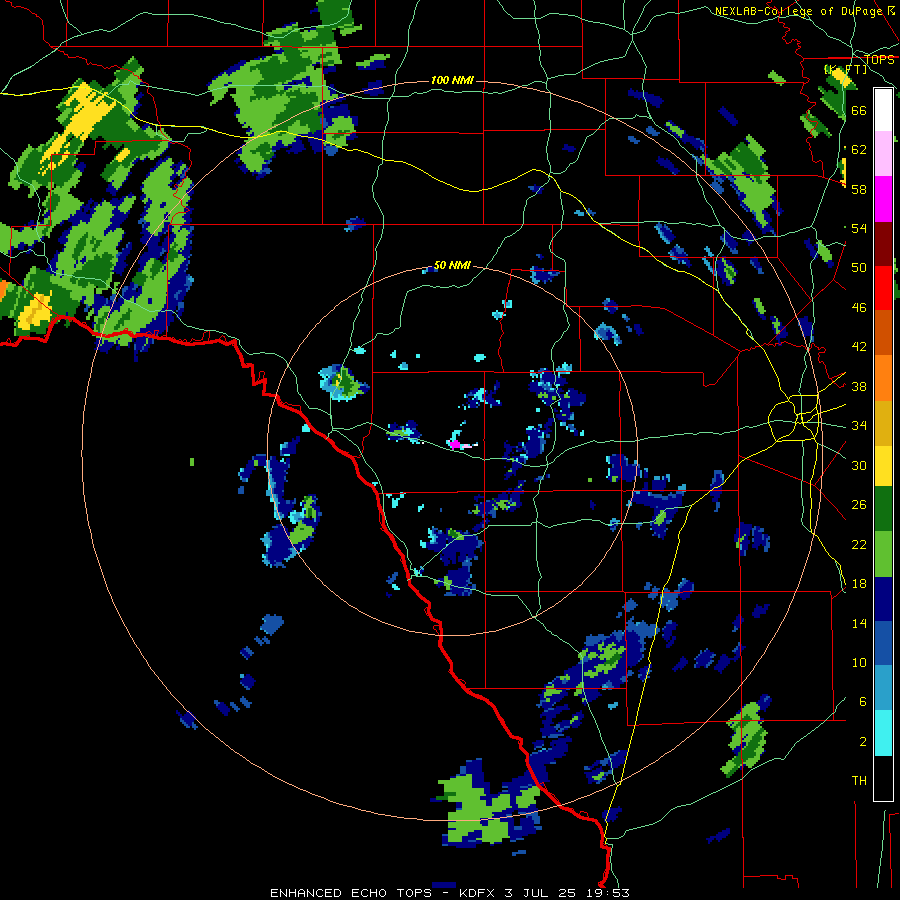Image resolution: width=900 pixels, height=900 pixels.
Task: Pick the light orange legend swatch
Action: click(883, 378)
